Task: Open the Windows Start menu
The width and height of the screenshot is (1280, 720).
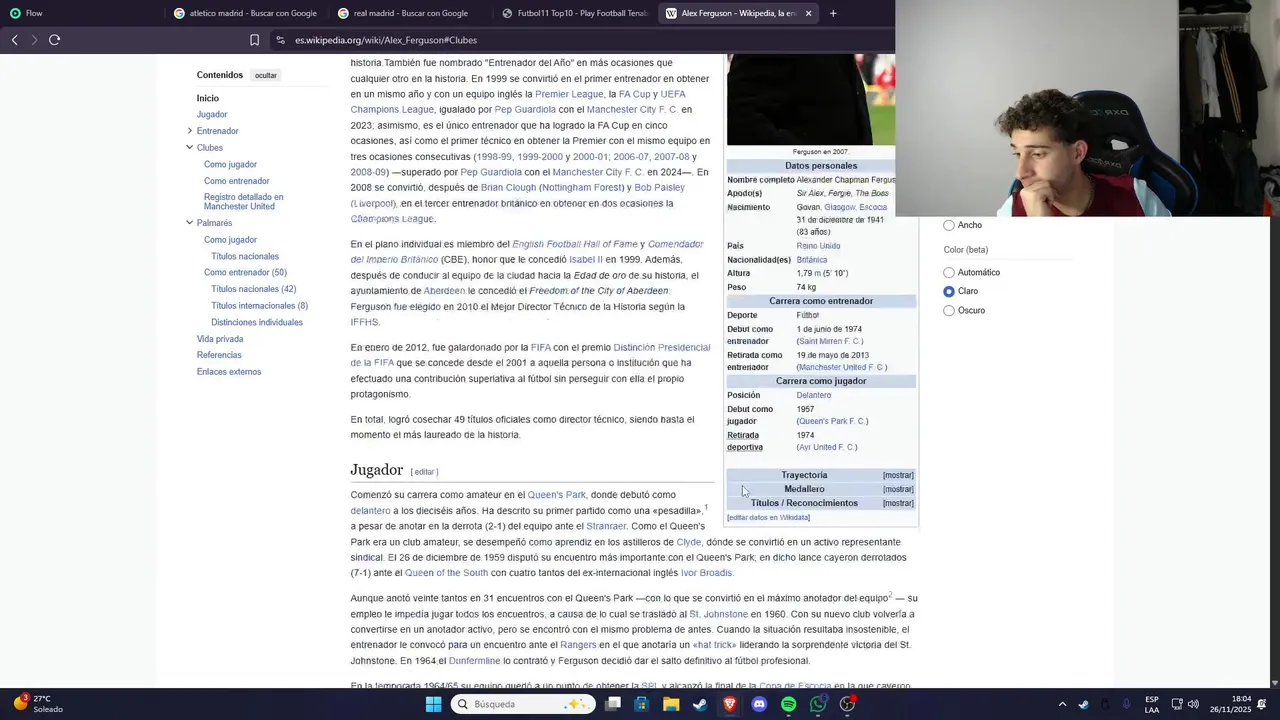Action: 433,704
